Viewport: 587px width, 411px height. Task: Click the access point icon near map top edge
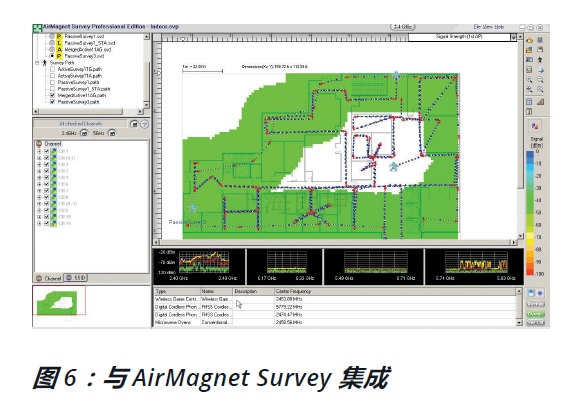[x=396, y=75]
